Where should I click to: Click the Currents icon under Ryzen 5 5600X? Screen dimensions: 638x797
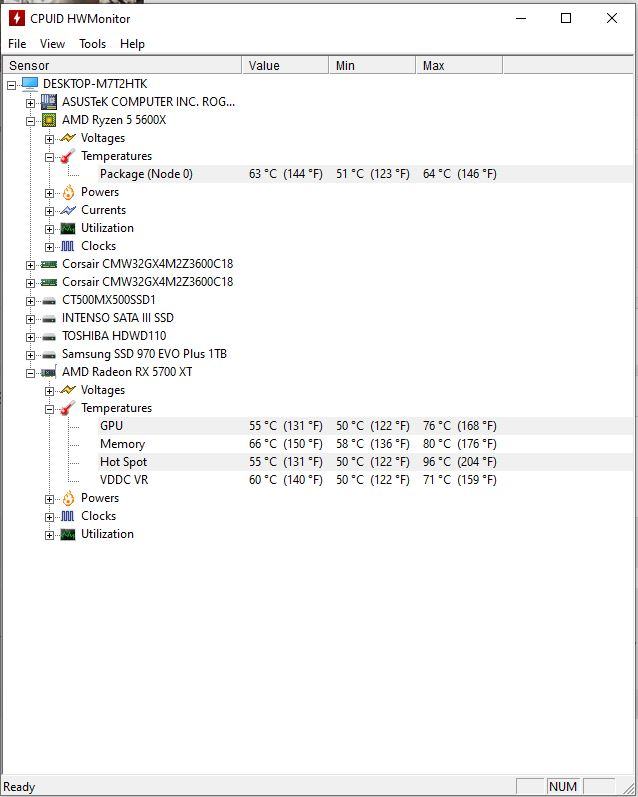tap(68, 210)
